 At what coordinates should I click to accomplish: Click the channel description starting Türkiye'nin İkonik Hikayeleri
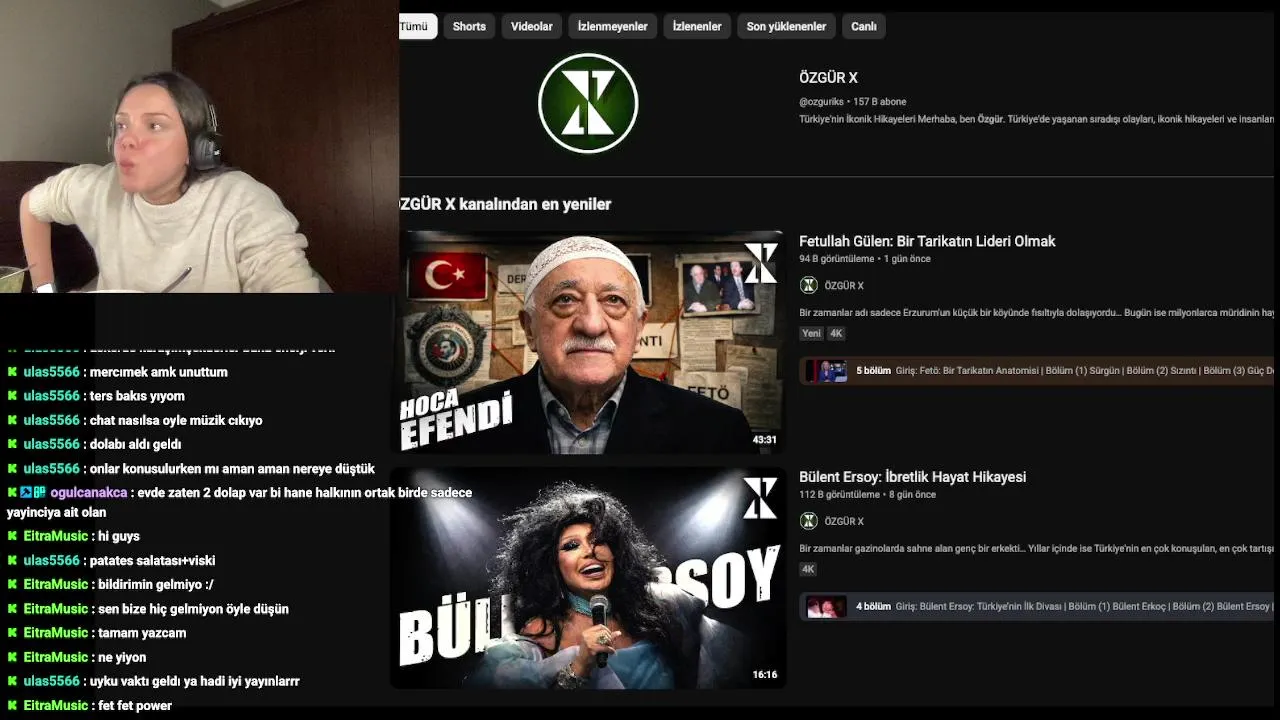click(1036, 119)
